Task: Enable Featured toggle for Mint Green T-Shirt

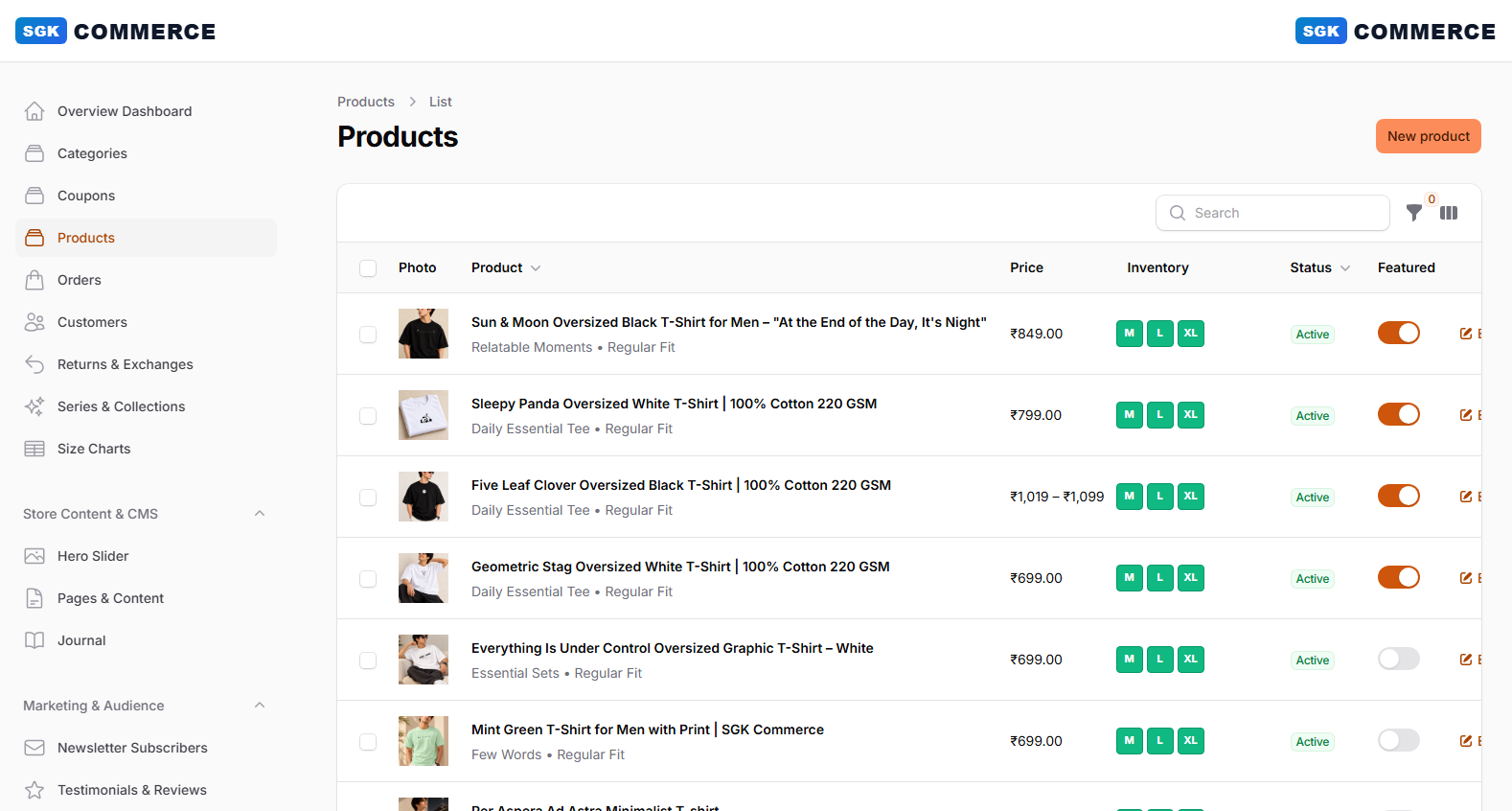Action: (x=1399, y=740)
